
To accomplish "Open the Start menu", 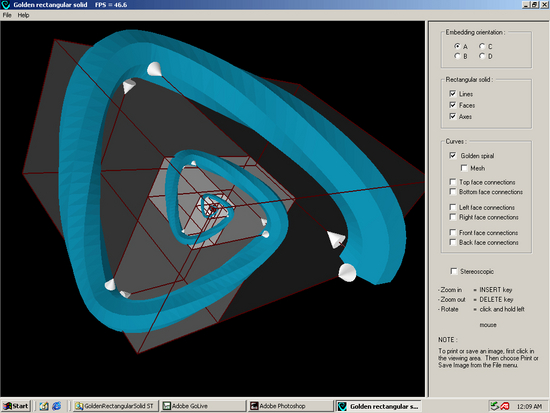I will pos(16,406).
